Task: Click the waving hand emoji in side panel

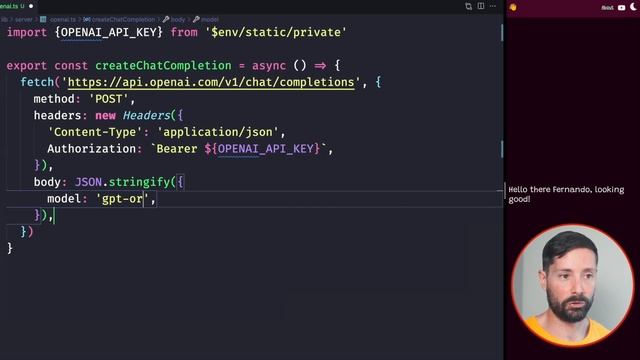Action: point(513,7)
